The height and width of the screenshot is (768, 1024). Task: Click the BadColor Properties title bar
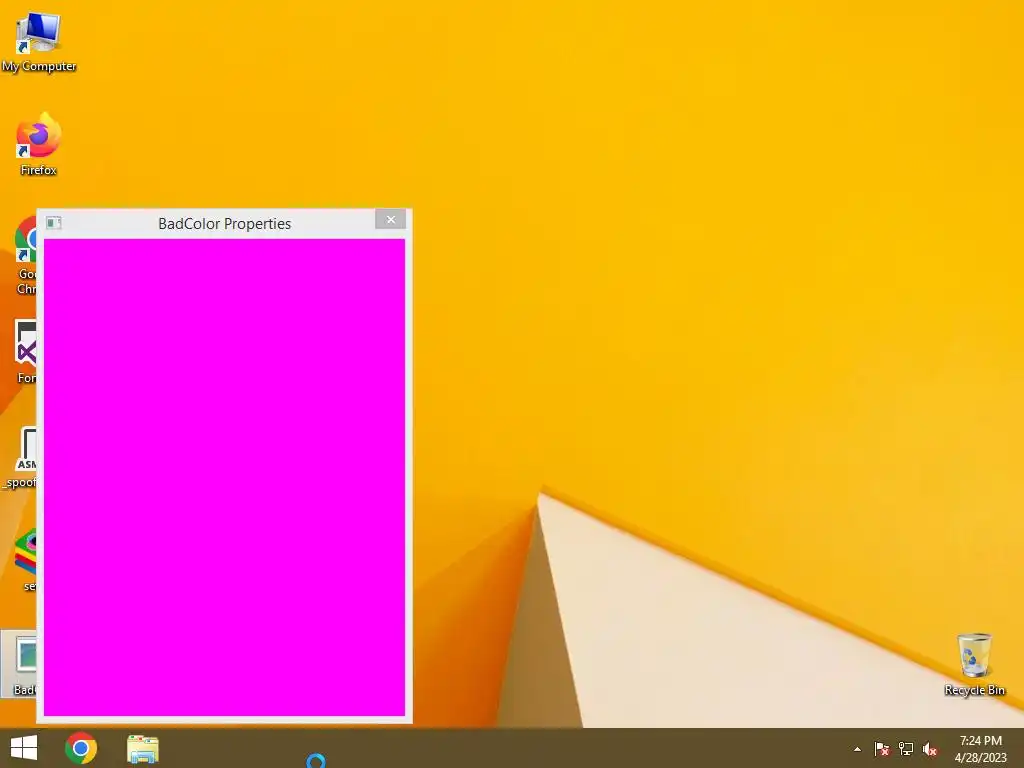pyautogui.click(x=224, y=223)
